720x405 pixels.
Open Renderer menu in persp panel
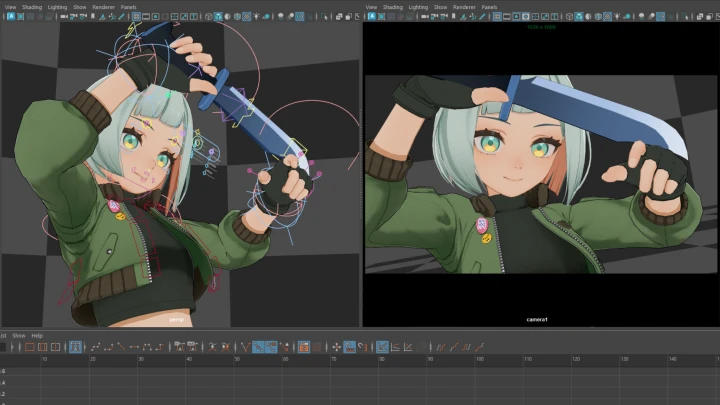(103, 7)
